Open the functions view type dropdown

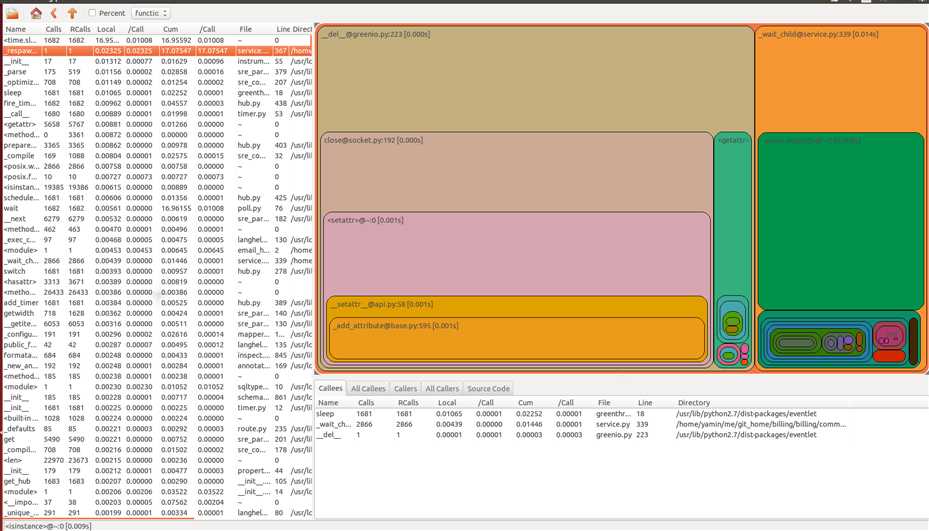click(150, 13)
